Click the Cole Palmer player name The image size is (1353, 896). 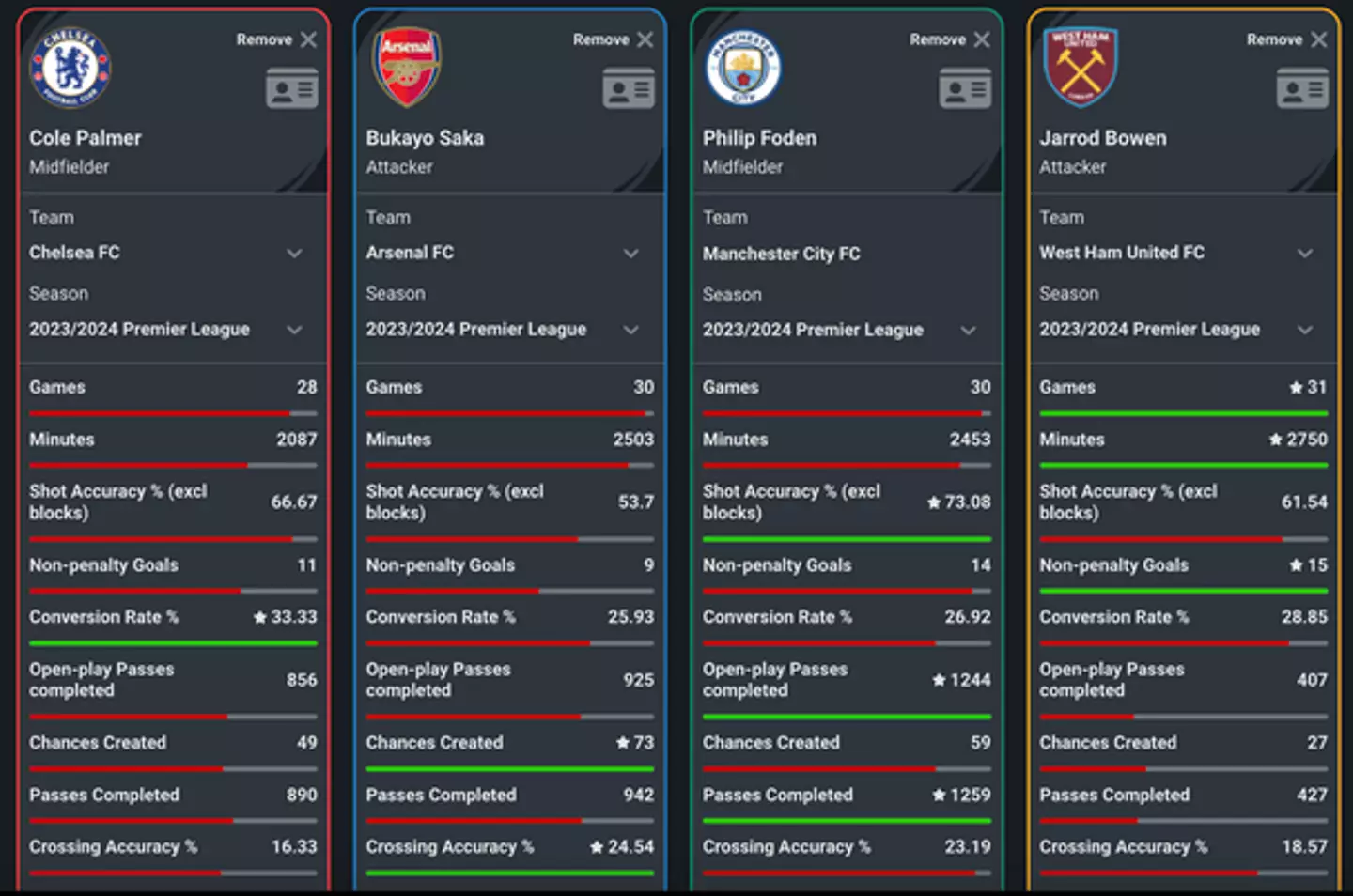[86, 138]
